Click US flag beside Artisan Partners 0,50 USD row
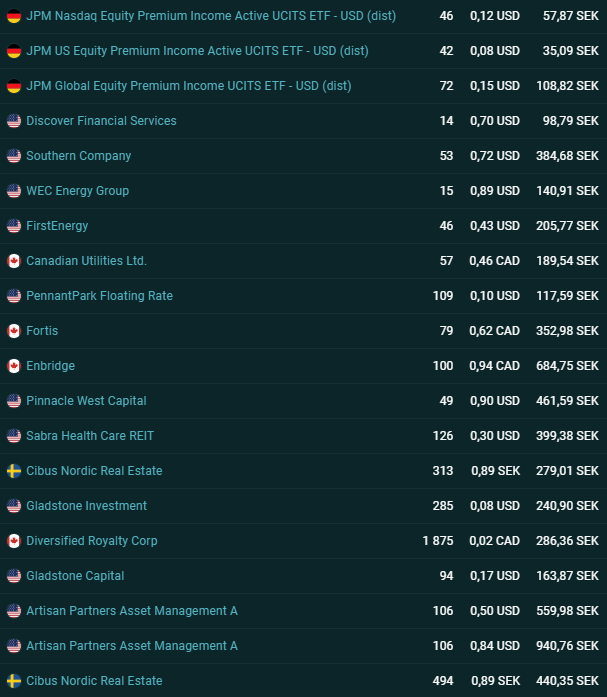Image resolution: width=607 pixels, height=697 pixels. coord(14,611)
